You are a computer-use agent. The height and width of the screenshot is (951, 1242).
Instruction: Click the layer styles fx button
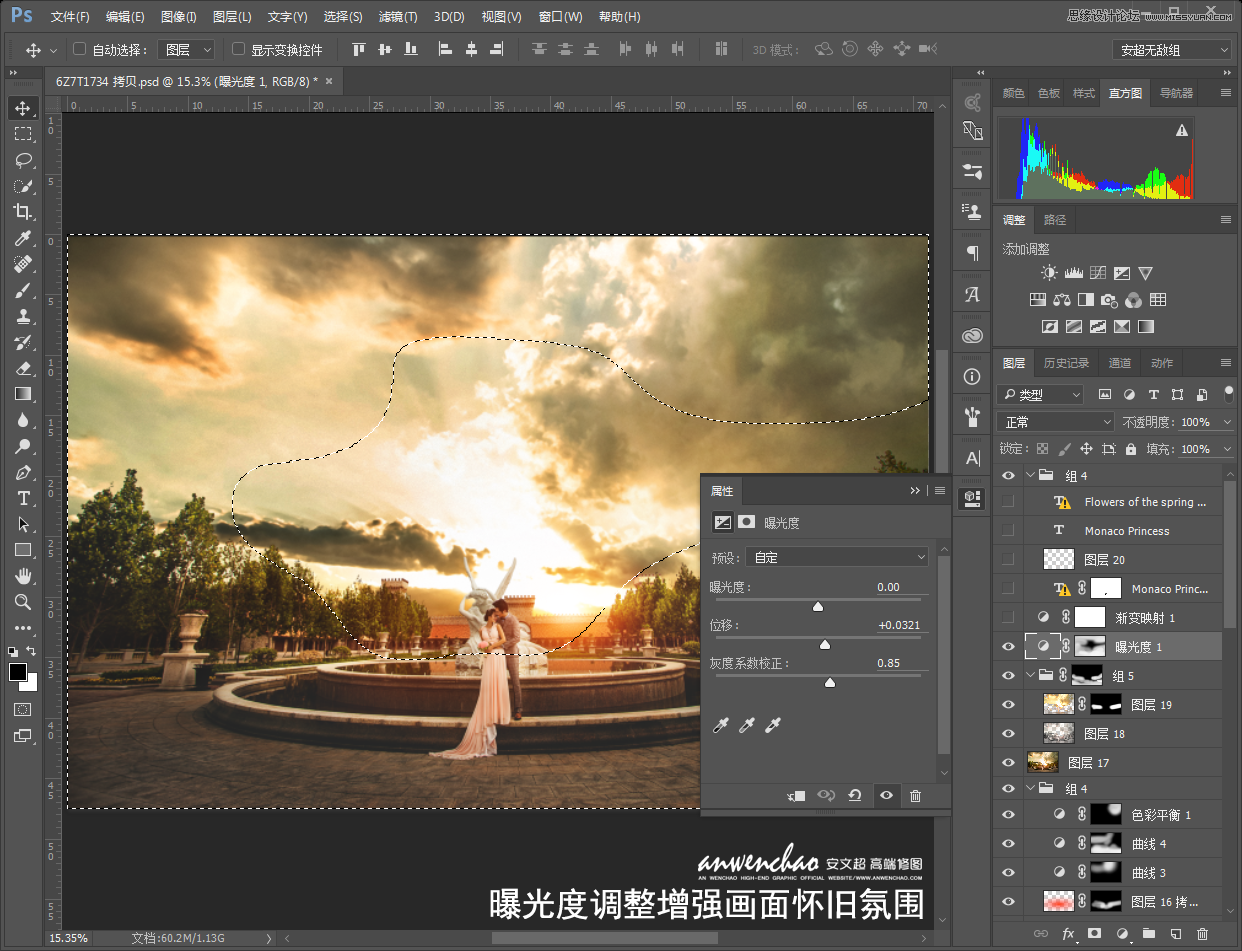1068,934
